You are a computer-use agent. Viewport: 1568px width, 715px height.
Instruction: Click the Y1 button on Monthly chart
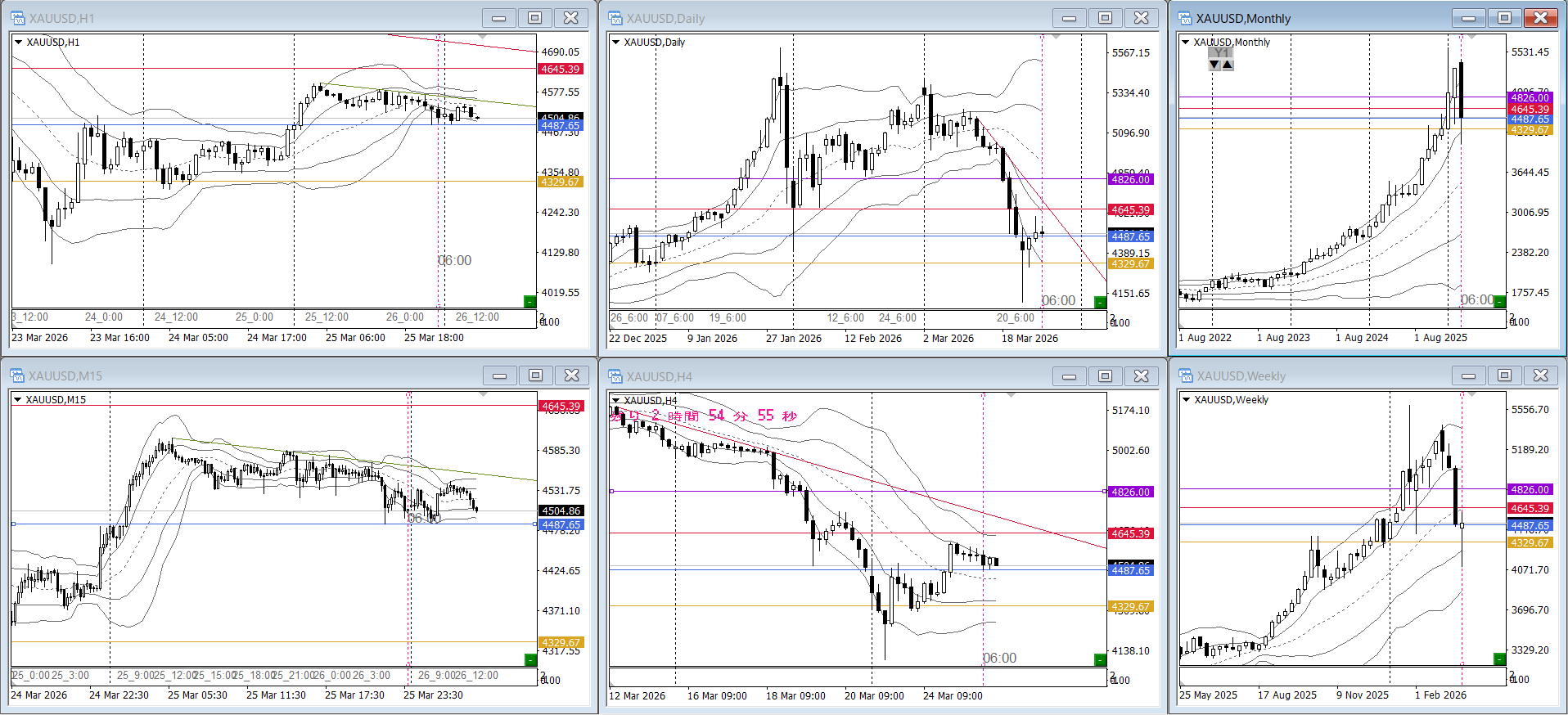(1221, 52)
